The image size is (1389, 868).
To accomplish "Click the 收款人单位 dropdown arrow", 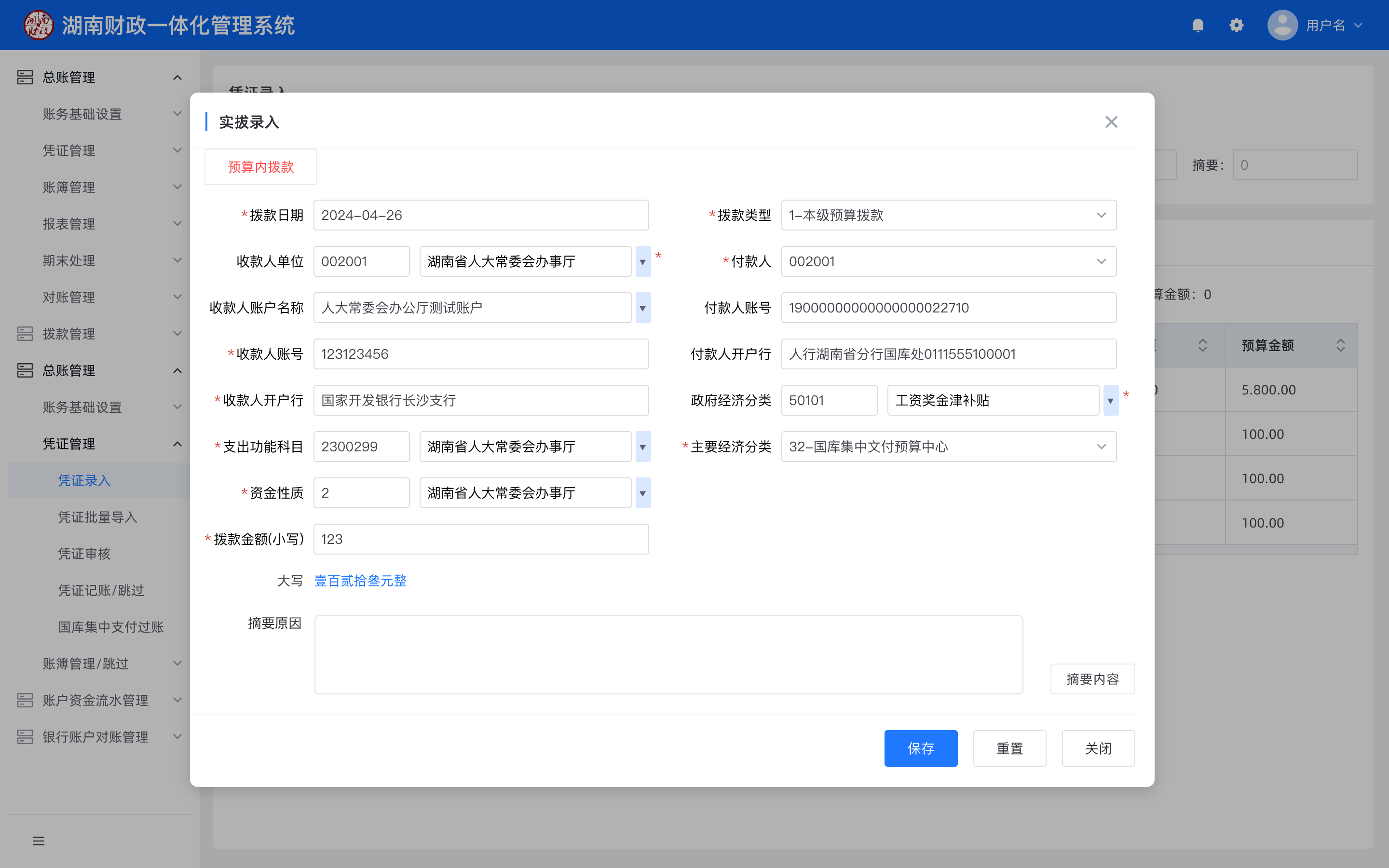I will tap(643, 262).
